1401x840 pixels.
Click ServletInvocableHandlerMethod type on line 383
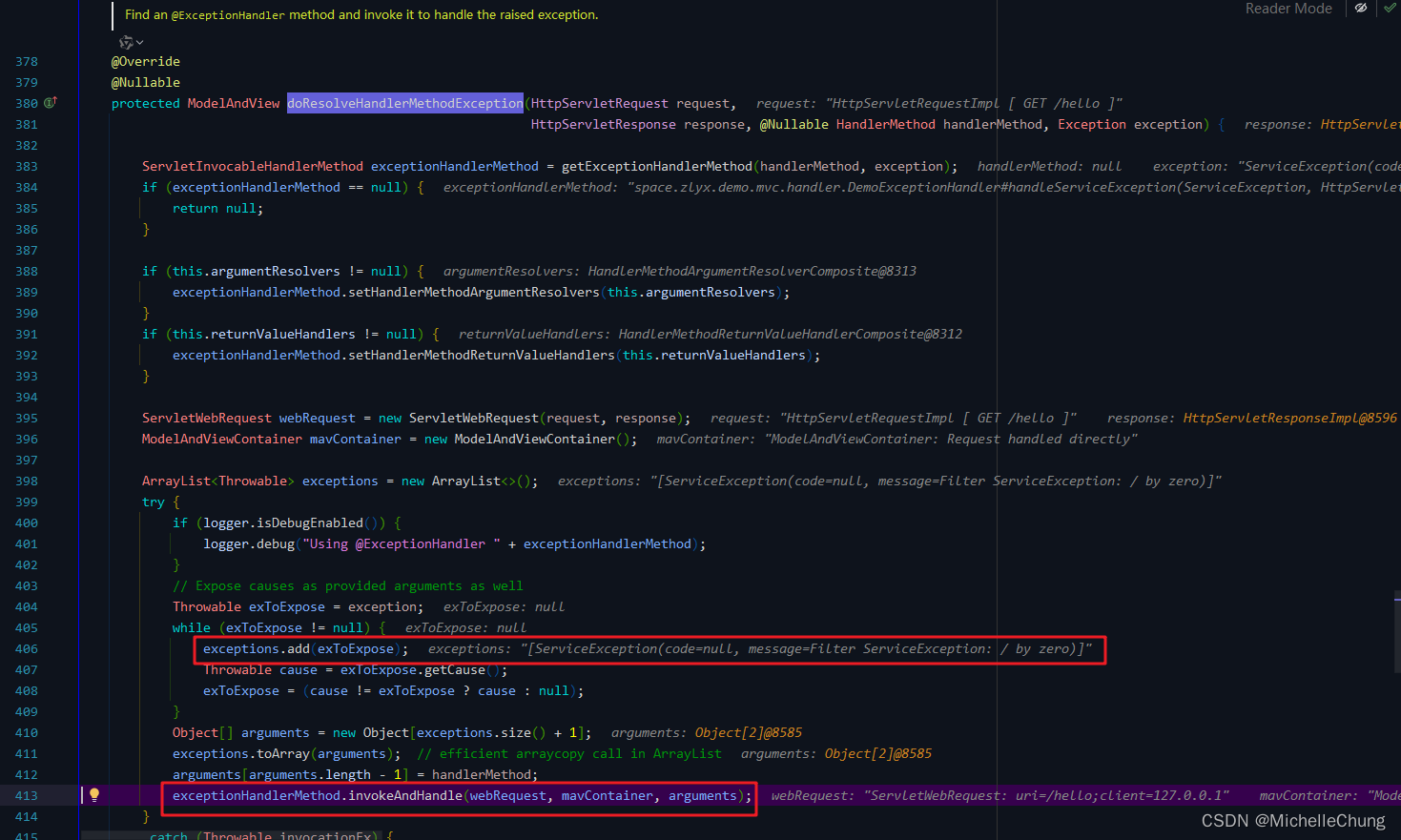(x=253, y=166)
